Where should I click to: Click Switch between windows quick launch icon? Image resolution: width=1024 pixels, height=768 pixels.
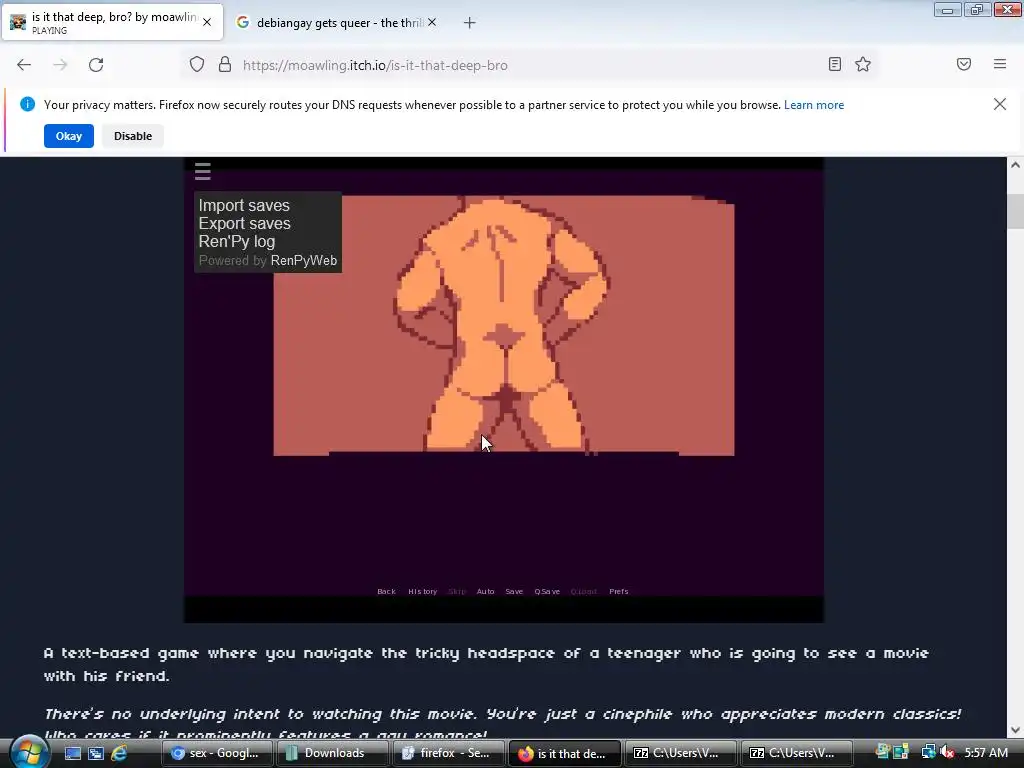(x=96, y=753)
